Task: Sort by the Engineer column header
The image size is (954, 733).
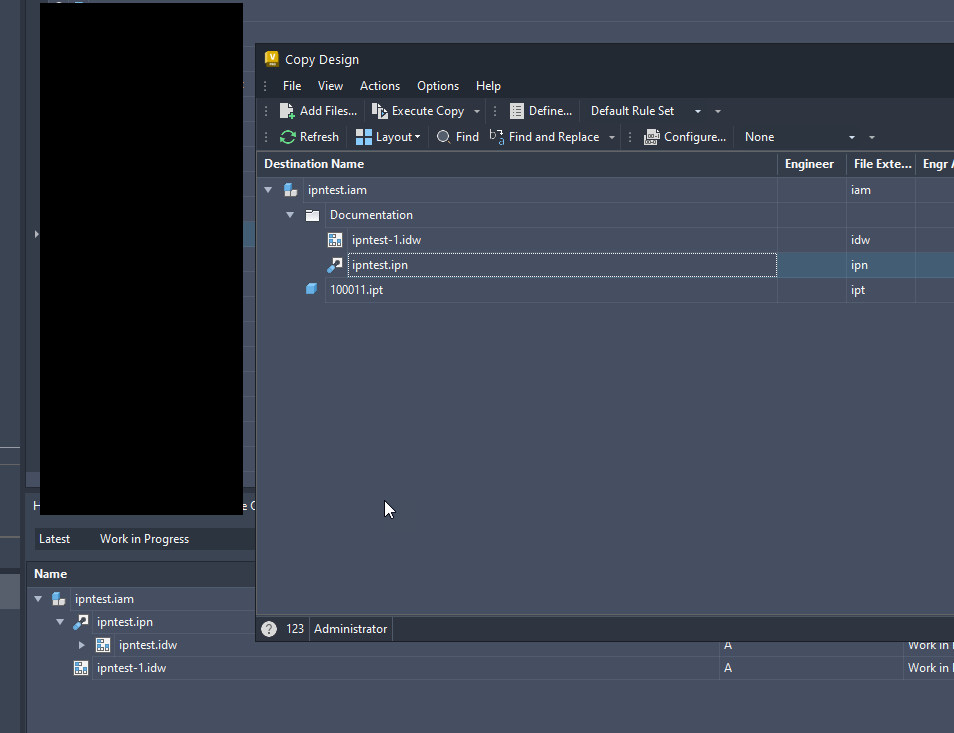Action: pos(810,164)
